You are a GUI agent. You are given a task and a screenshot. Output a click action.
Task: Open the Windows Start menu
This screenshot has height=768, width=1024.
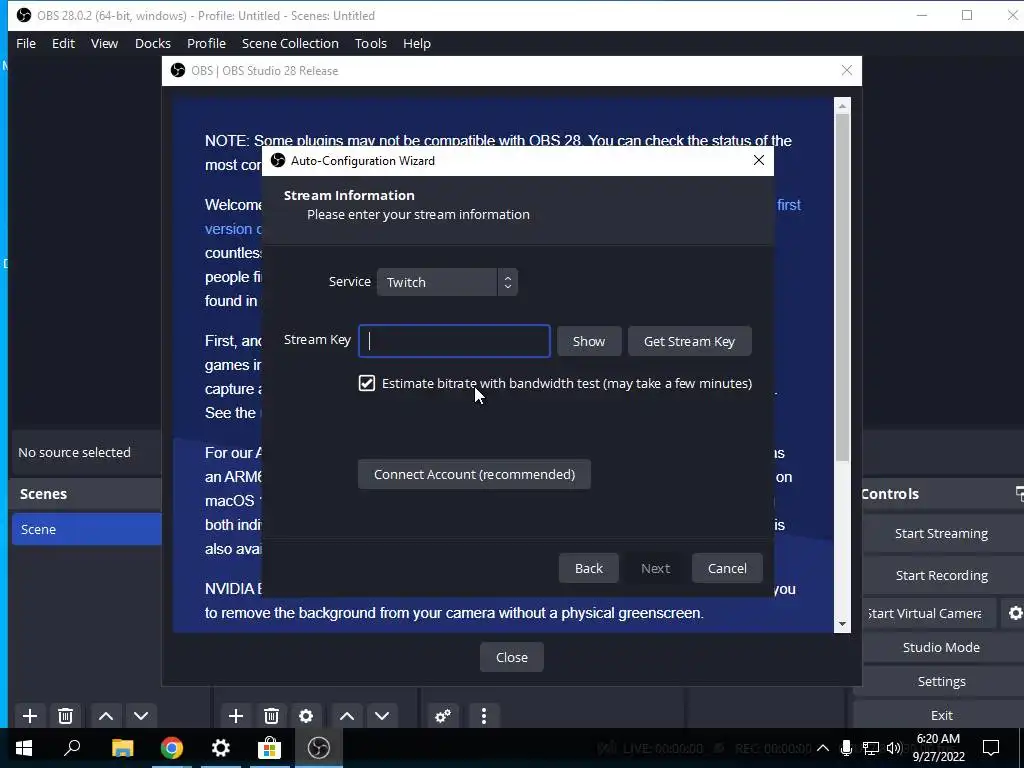24,748
